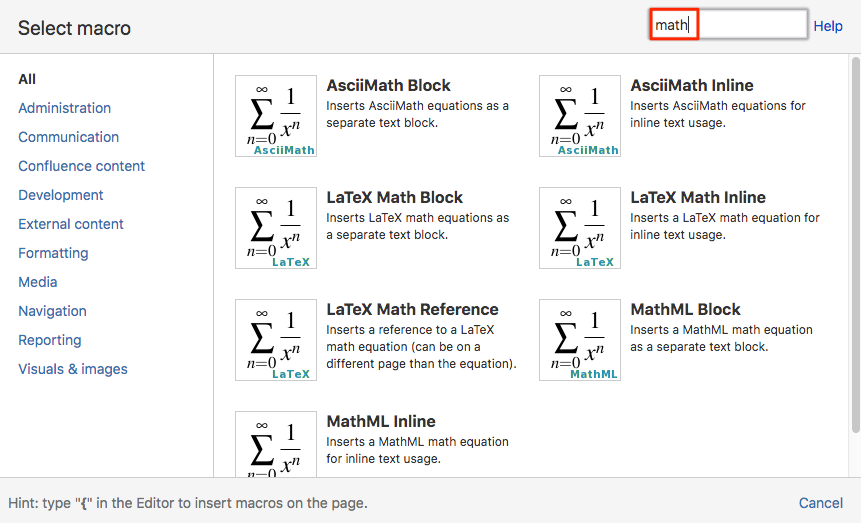This screenshot has height=523, width=861.
Task: Pick the LaTeX Math Reference icon
Action: click(x=276, y=340)
